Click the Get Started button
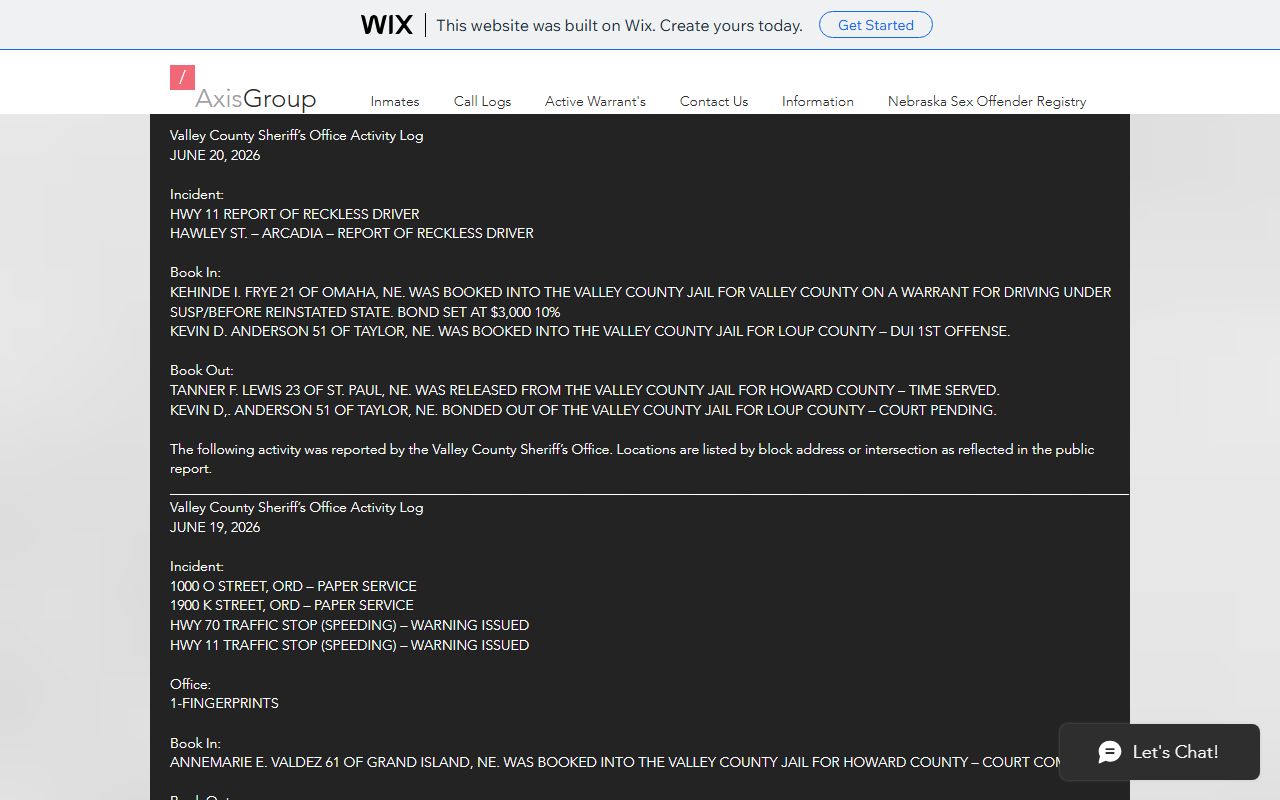Screen dimensions: 1280x800 [x=876, y=25]
